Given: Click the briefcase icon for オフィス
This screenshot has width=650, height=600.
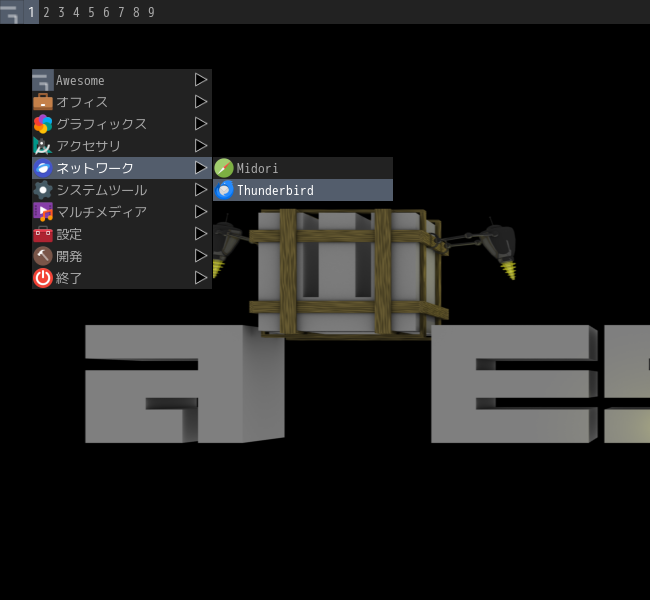Looking at the screenshot, I should [x=43, y=102].
